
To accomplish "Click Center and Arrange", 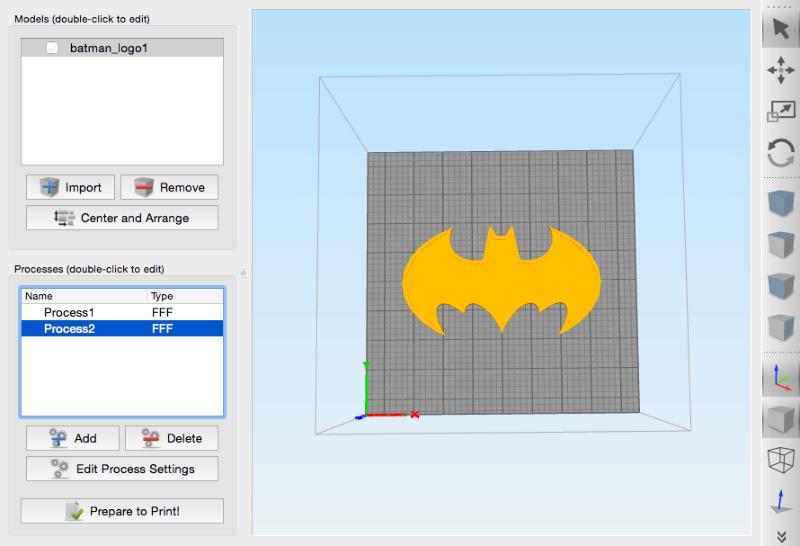I will (122, 218).
